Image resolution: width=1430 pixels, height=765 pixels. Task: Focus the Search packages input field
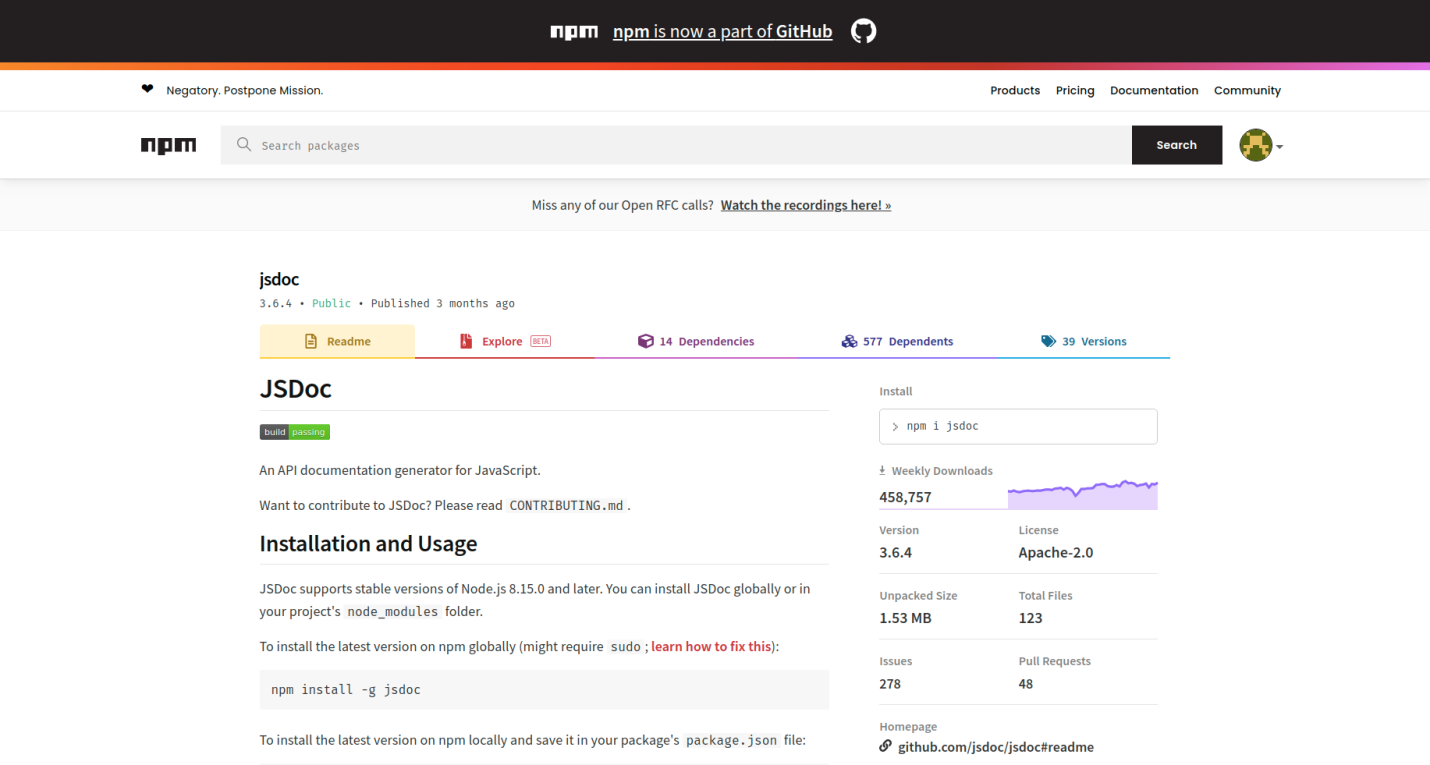pyautogui.click(x=676, y=145)
